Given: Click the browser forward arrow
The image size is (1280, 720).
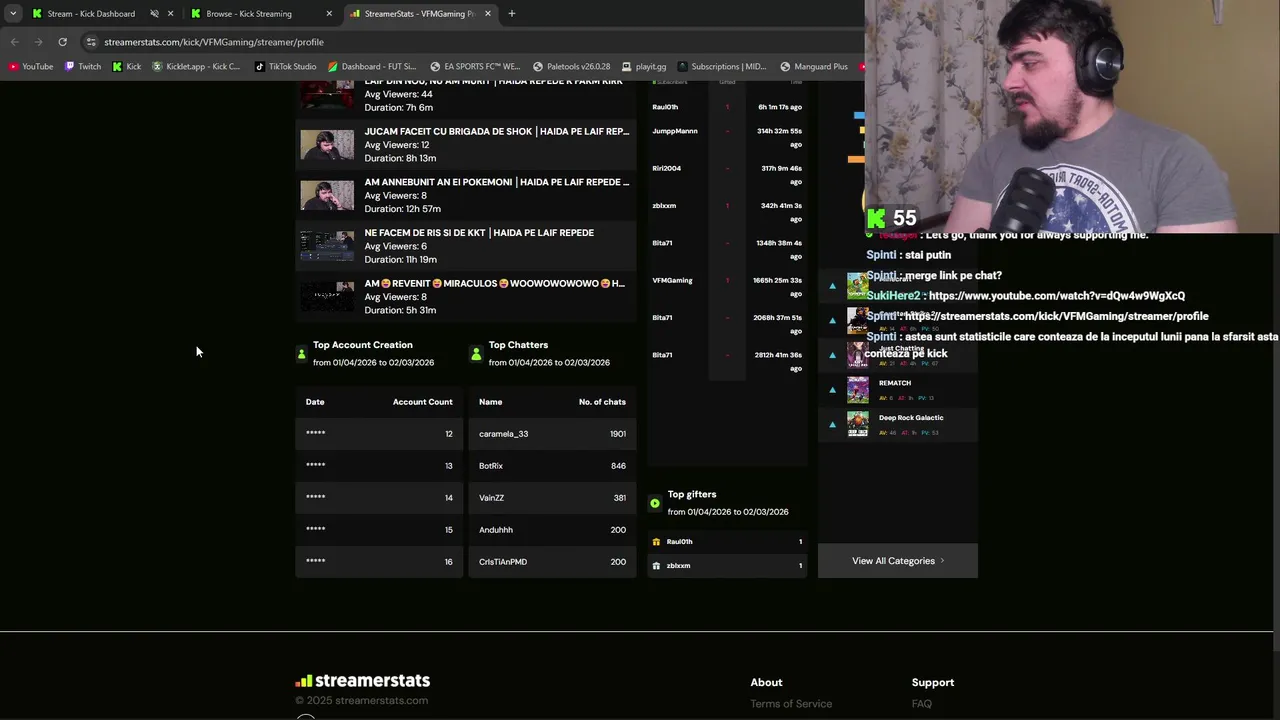Looking at the screenshot, I should tap(38, 42).
